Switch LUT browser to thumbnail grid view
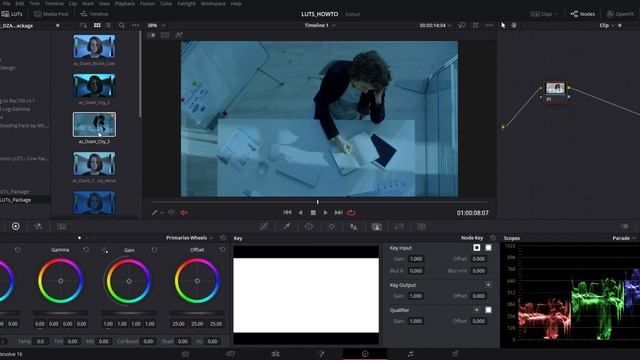The width and height of the screenshot is (640, 360). (97, 25)
